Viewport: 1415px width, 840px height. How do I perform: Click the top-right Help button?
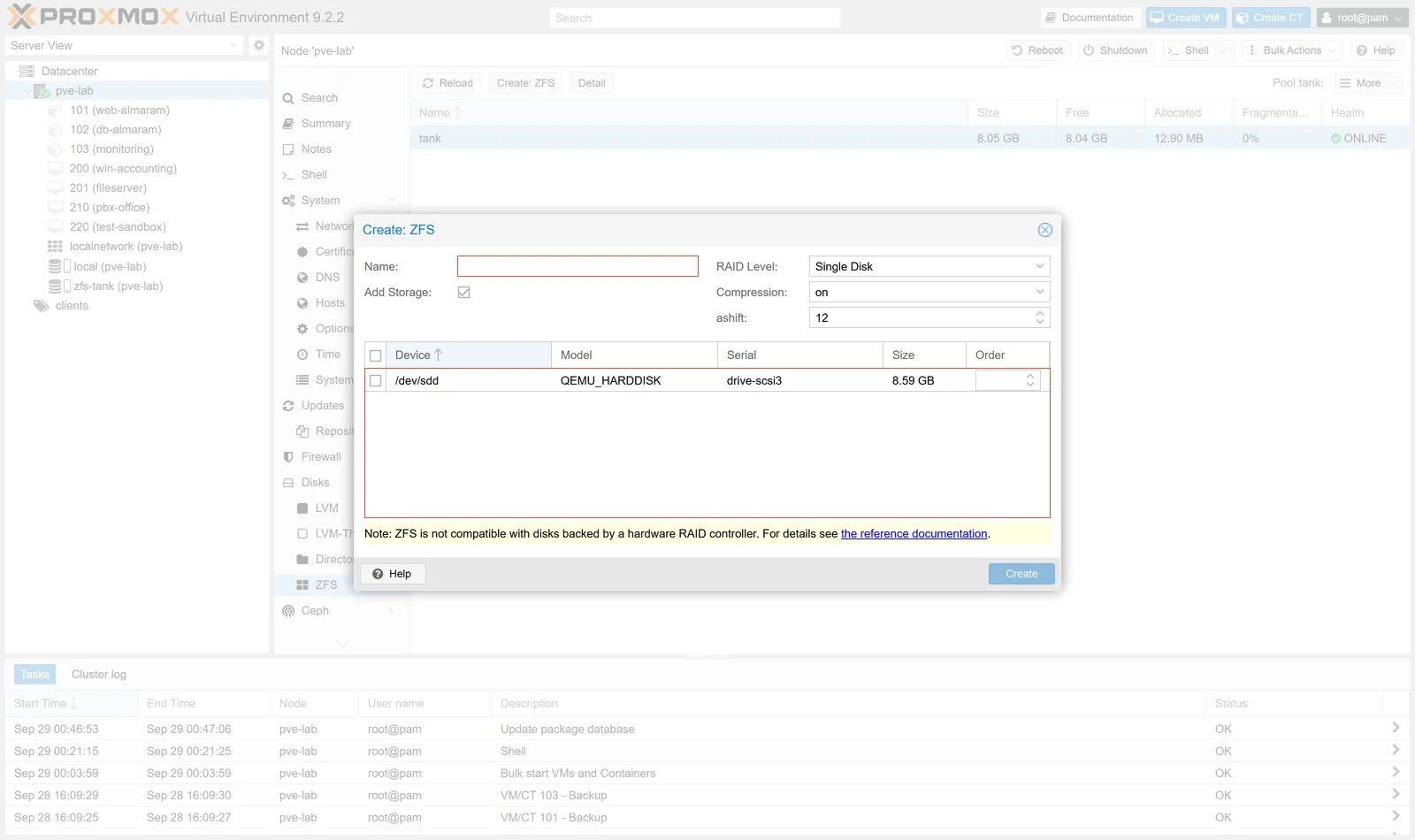coord(1375,50)
